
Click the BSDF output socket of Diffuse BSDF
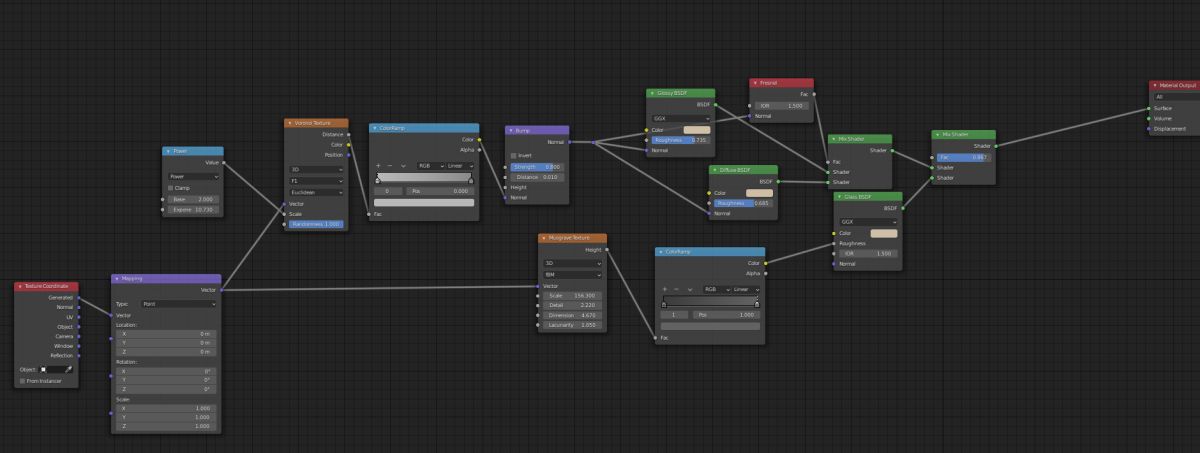[778, 182]
